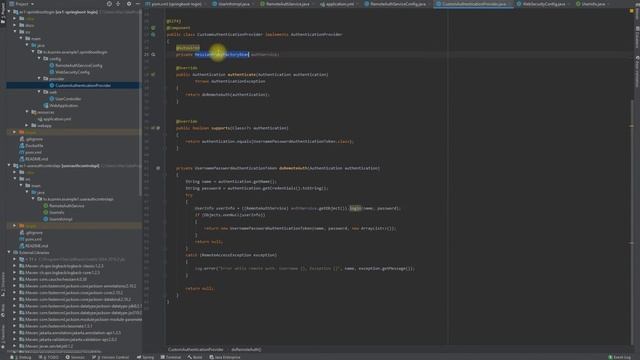Screen dimensions: 640x360
Task: Click gutter bean icon beside the @Autowired field
Action: point(153,54)
